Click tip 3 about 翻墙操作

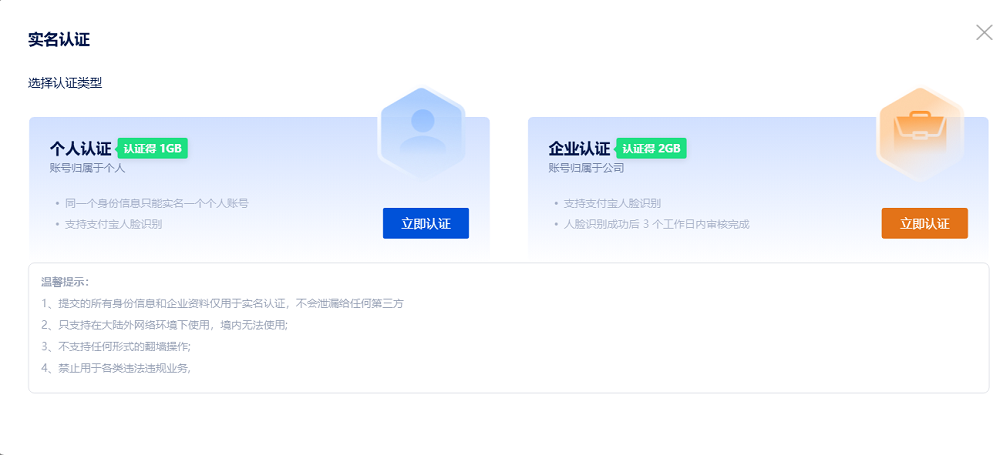pyautogui.click(x=116, y=347)
